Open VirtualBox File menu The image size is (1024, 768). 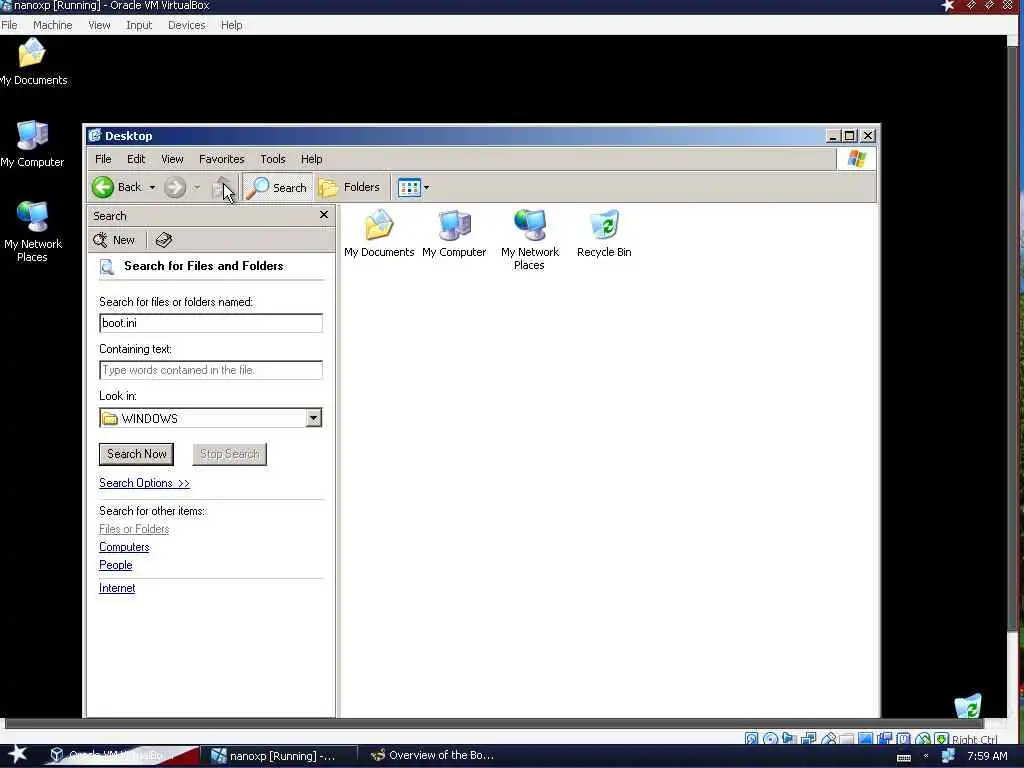pos(9,25)
